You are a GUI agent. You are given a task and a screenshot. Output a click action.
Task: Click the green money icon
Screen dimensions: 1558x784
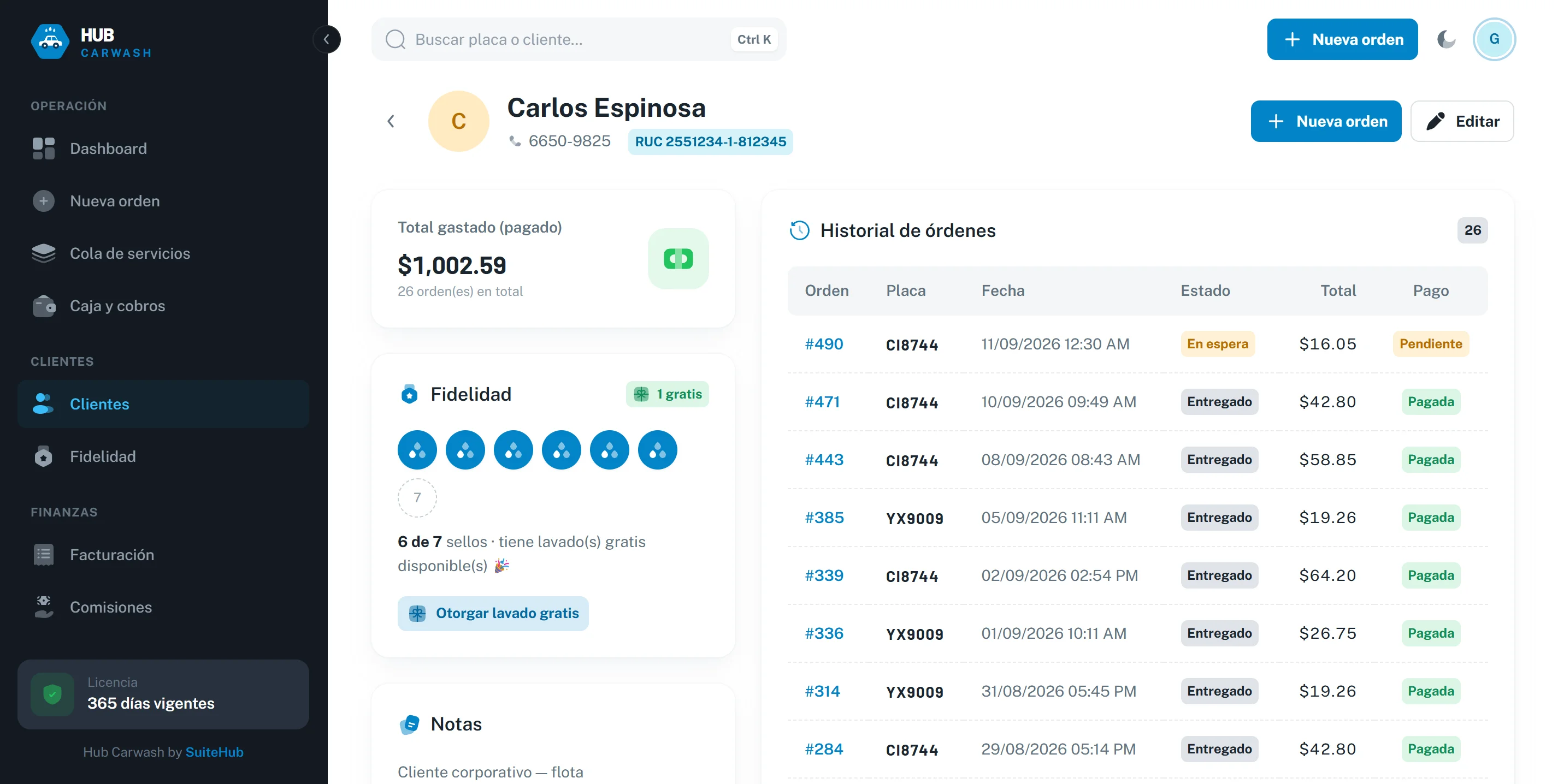(x=678, y=259)
